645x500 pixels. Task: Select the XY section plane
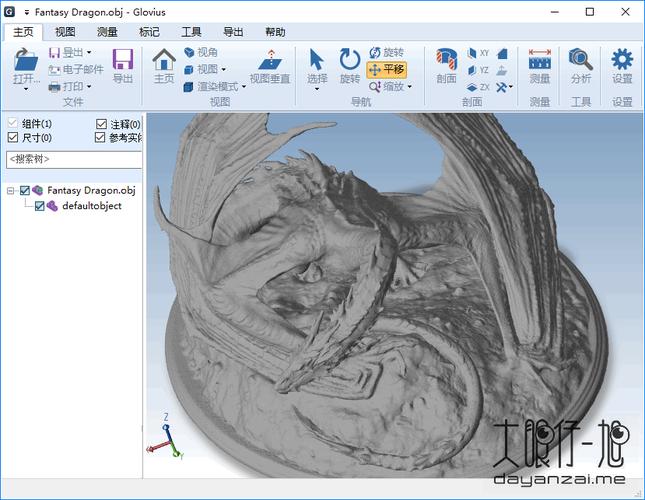click(478, 53)
